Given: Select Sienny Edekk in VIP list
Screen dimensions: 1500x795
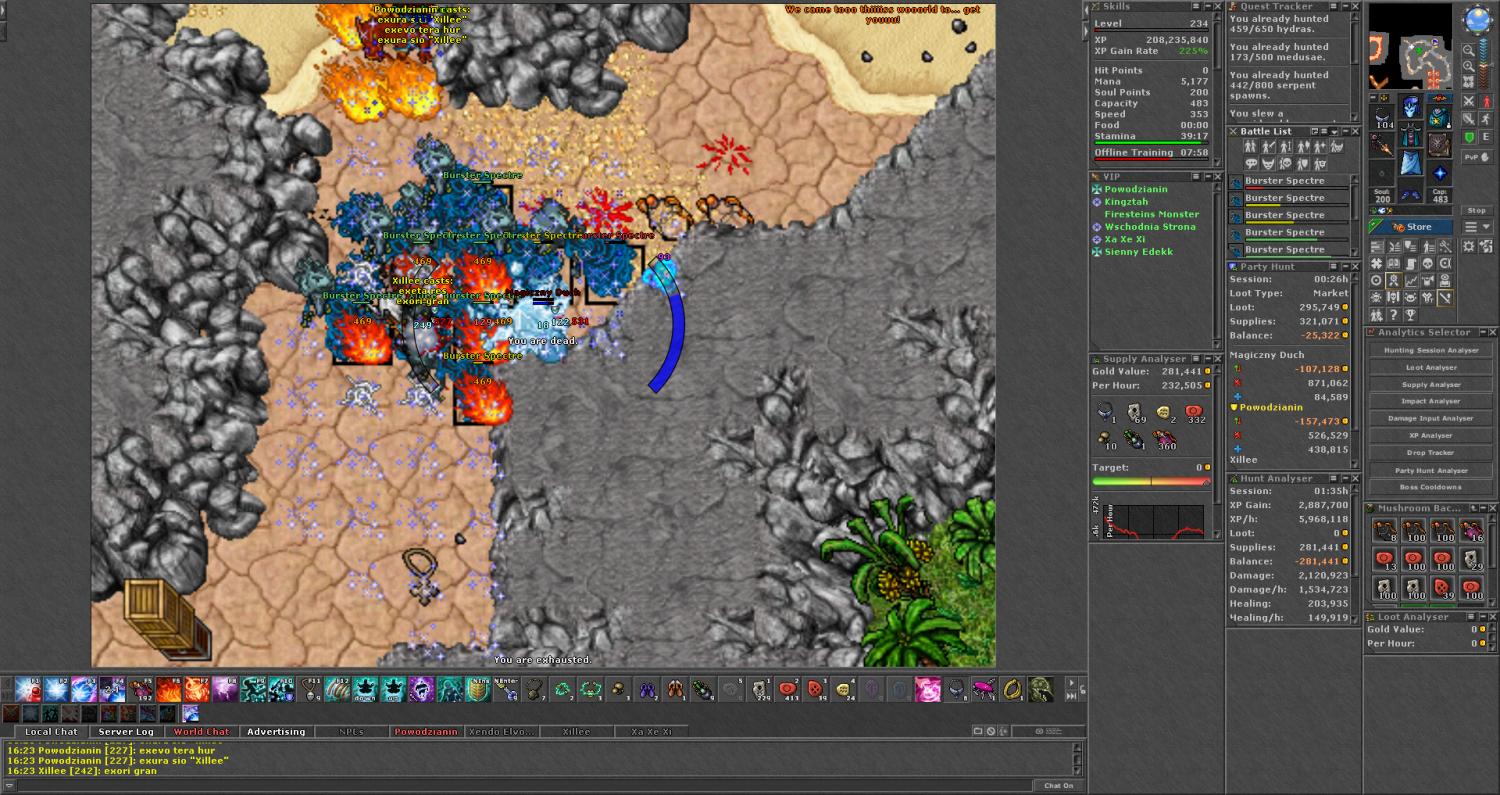Looking at the screenshot, I should click(1138, 252).
